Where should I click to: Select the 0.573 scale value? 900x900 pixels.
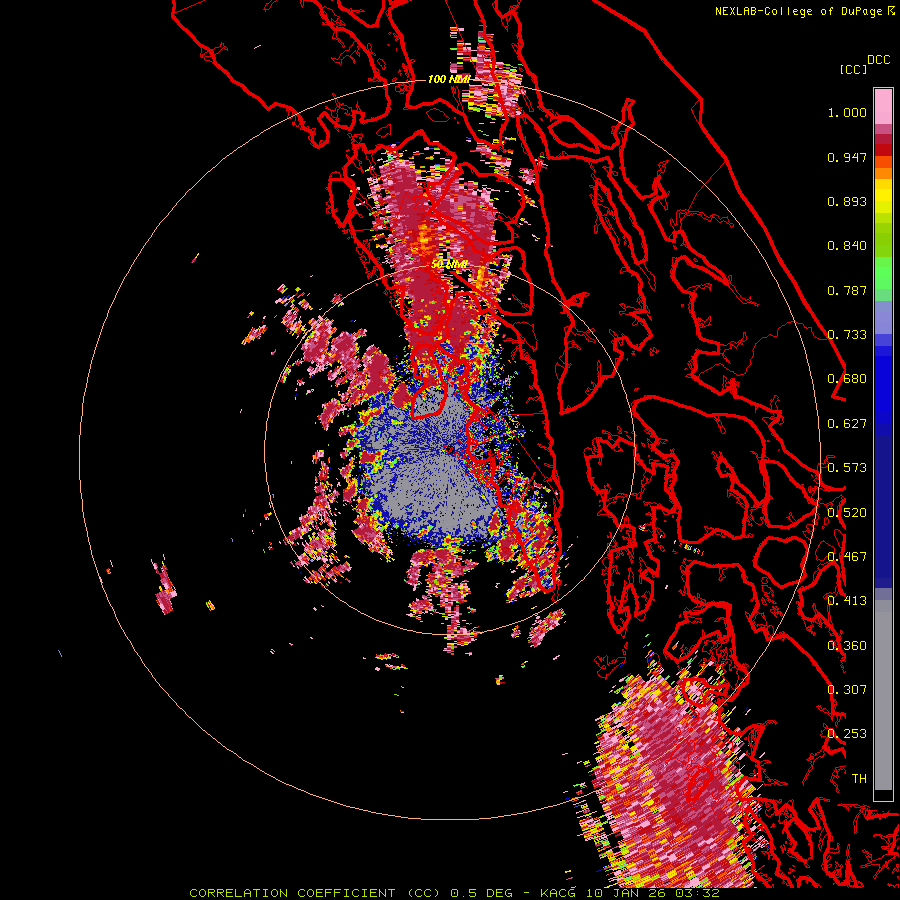point(847,468)
